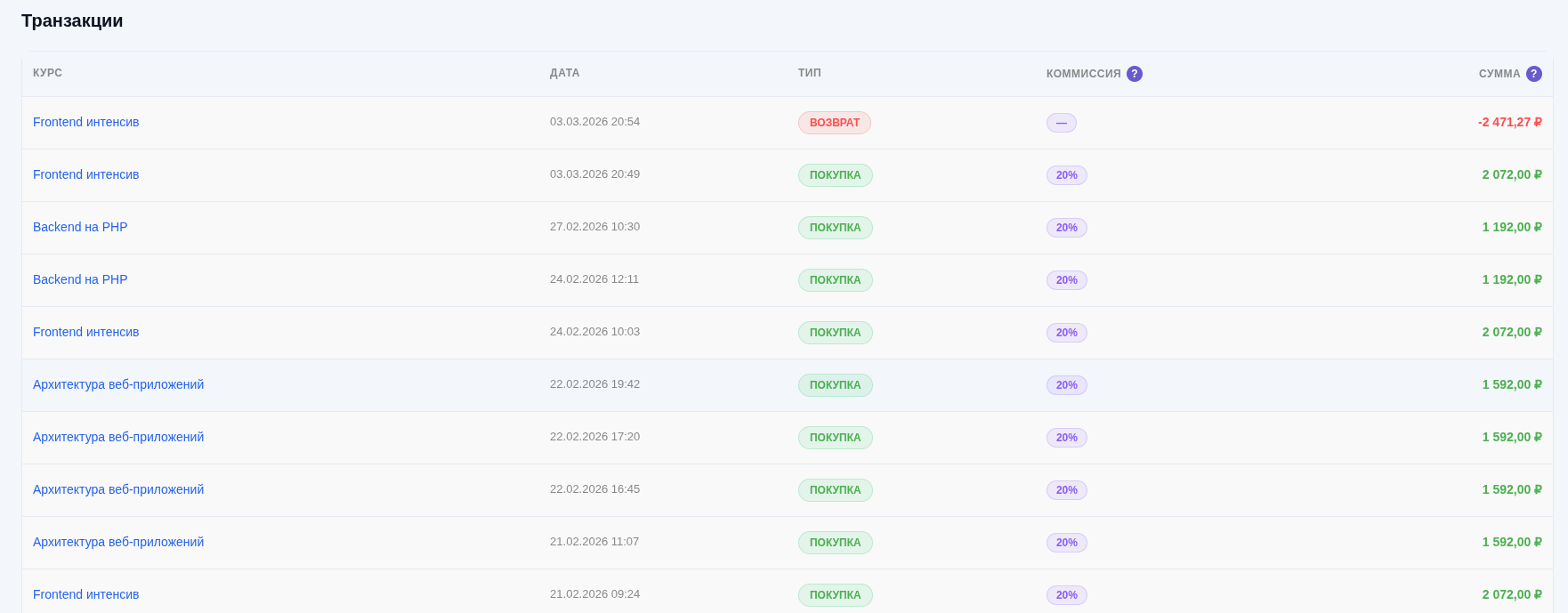Open Frontend интенсив from 24.02.2026 10:03
Viewport: 1568px width, 613px height.
86,332
